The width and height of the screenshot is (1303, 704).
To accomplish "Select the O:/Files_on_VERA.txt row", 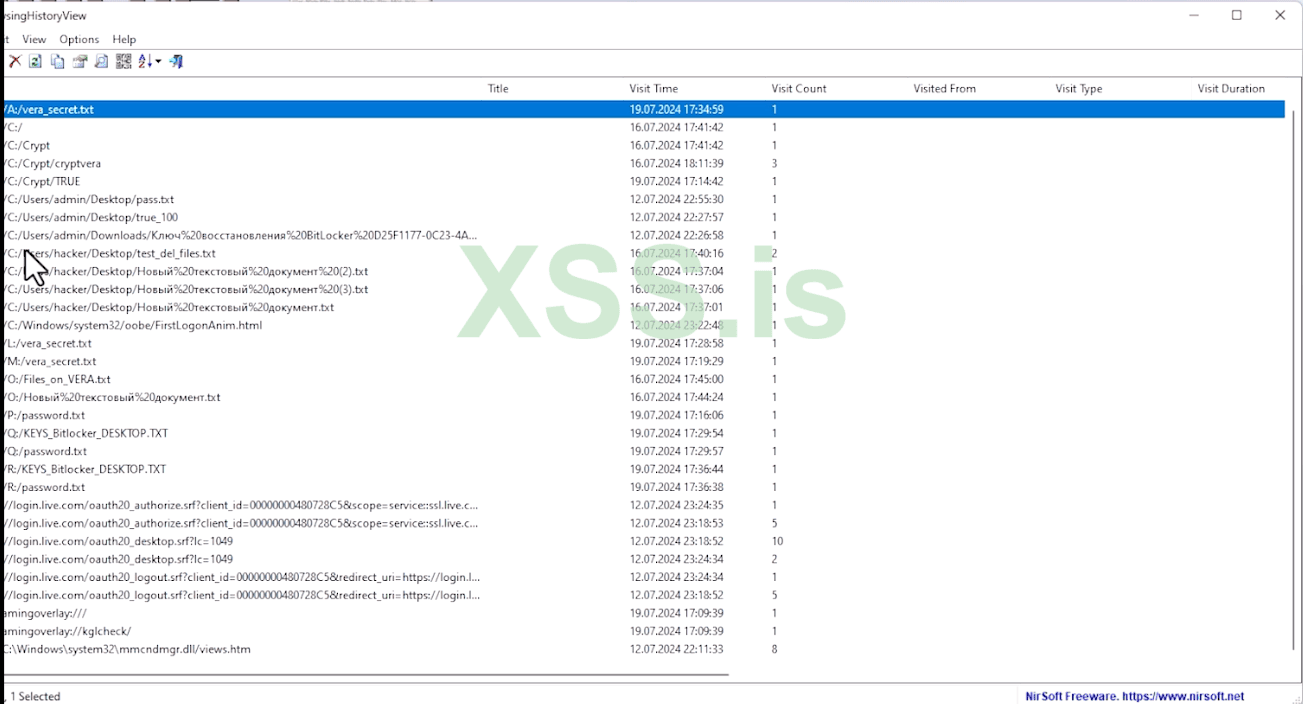I will [644, 379].
